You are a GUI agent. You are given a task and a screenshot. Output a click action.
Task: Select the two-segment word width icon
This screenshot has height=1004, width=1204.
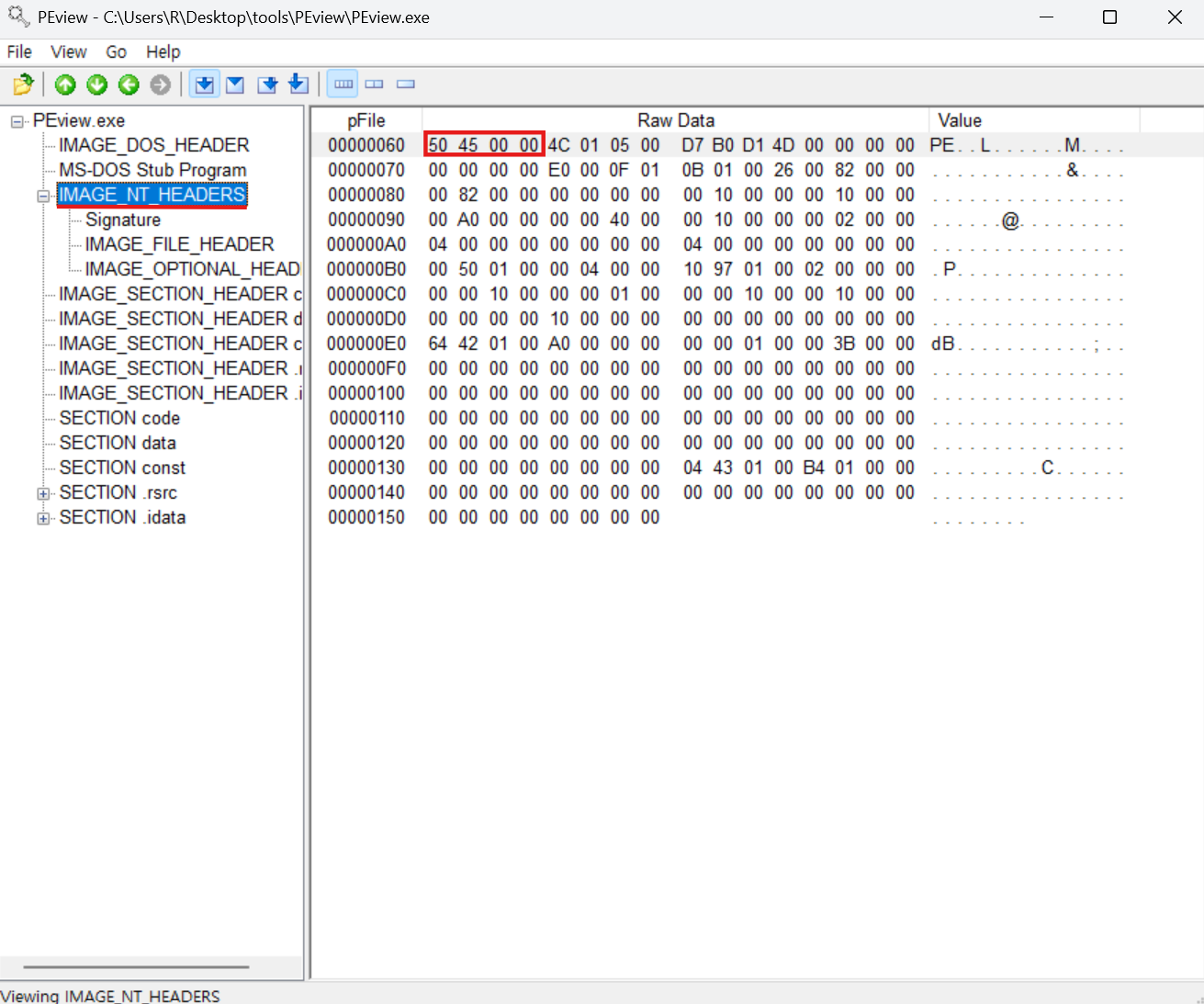[374, 85]
